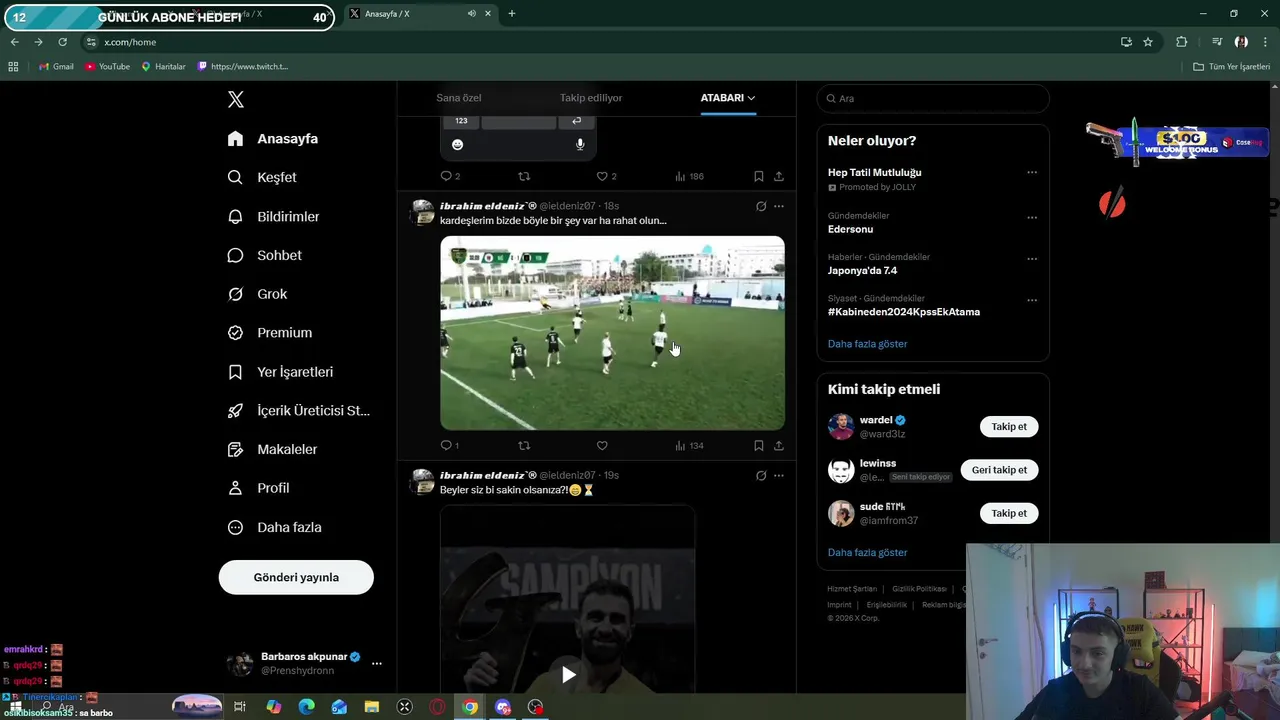Viewport: 1280px width, 720px height.
Task: View site information icon in address bar
Action: pos(91,42)
